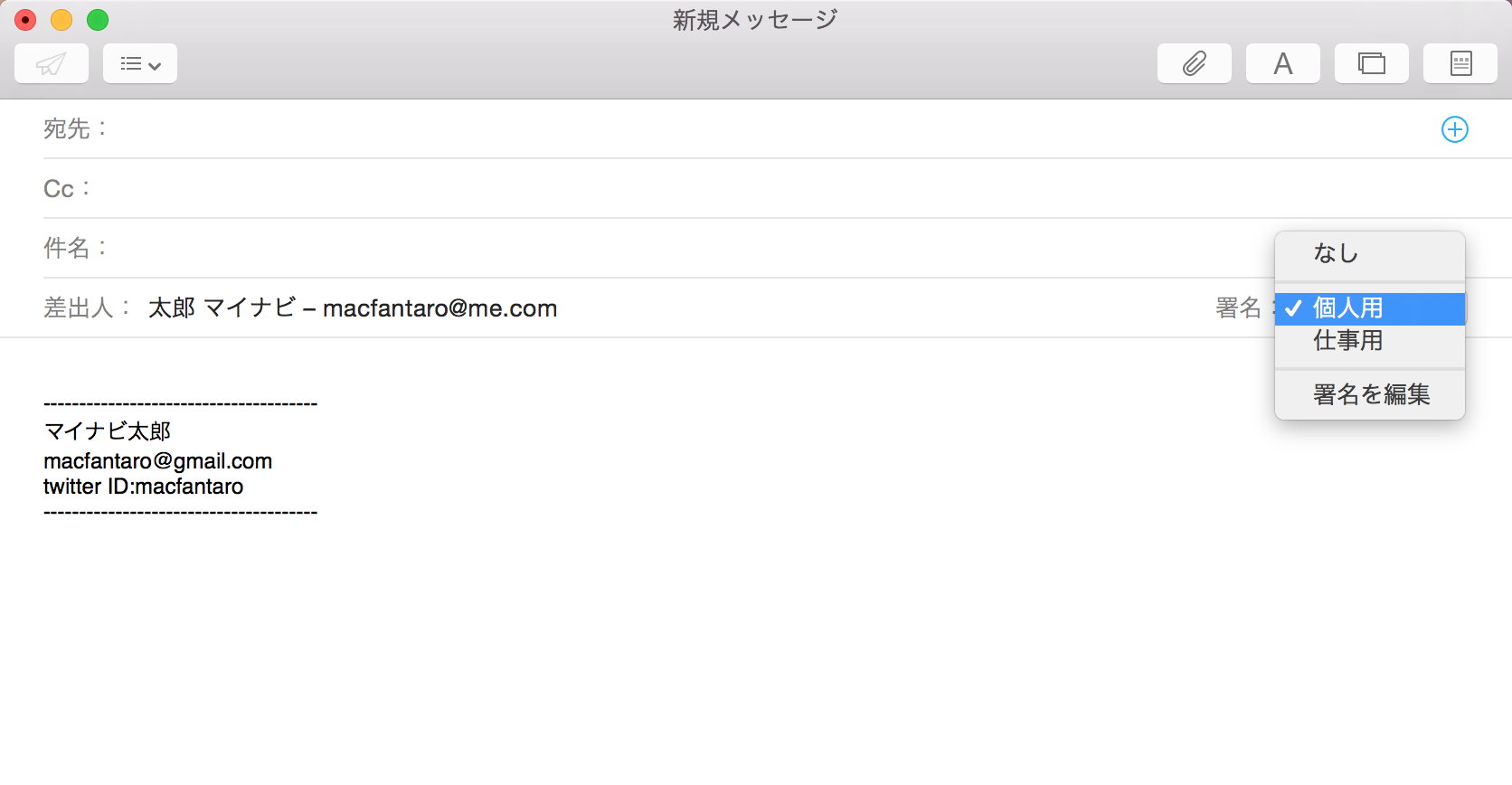Select 個人用 signature option

point(1370,308)
